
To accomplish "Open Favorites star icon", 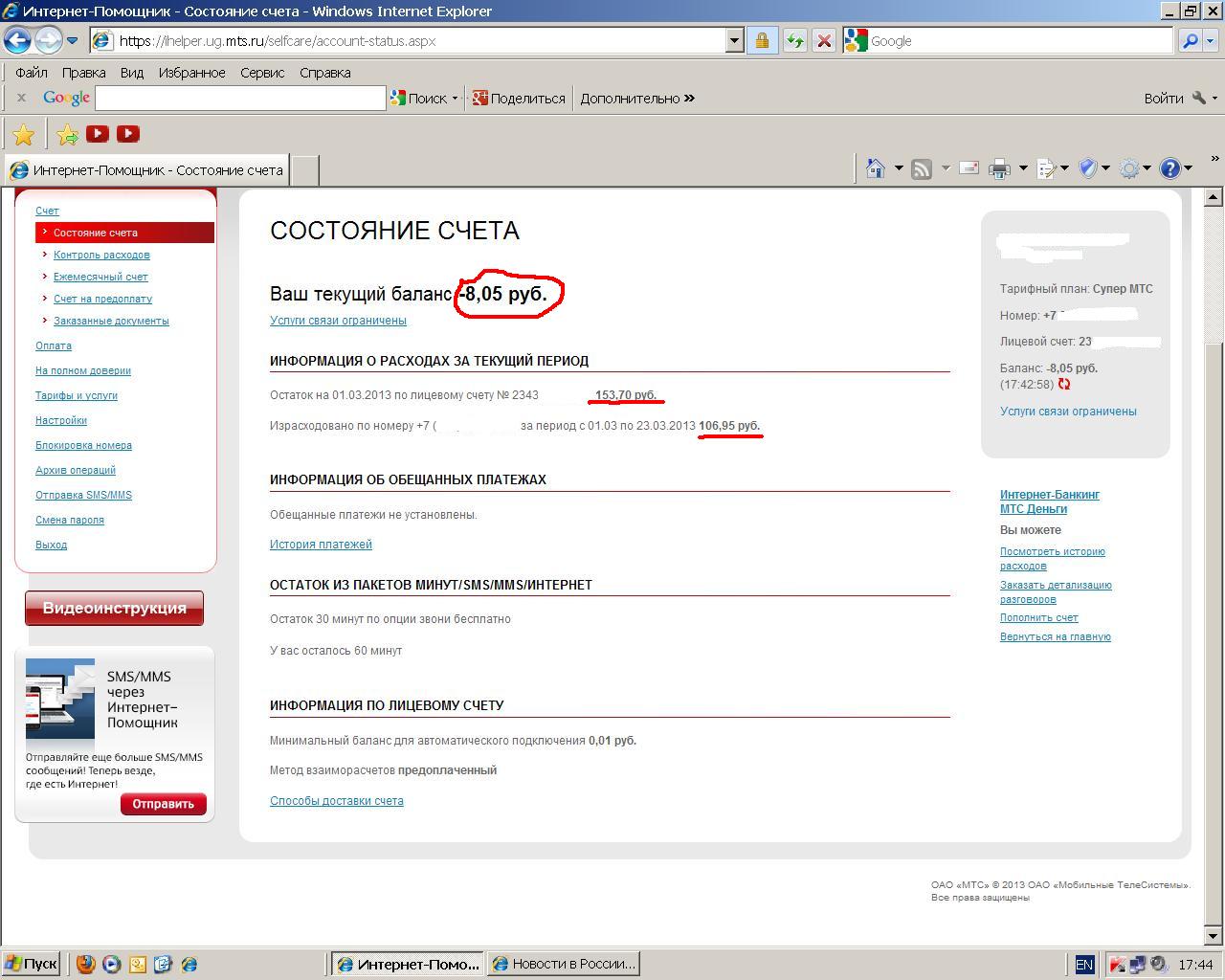I will click(x=23, y=135).
